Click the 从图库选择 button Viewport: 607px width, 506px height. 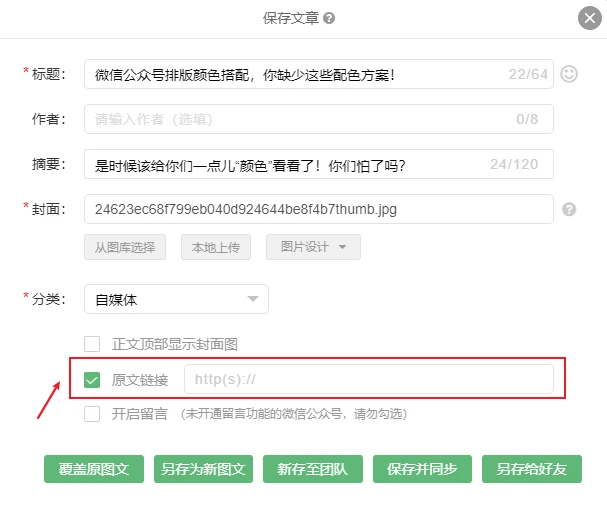[x=125, y=247]
